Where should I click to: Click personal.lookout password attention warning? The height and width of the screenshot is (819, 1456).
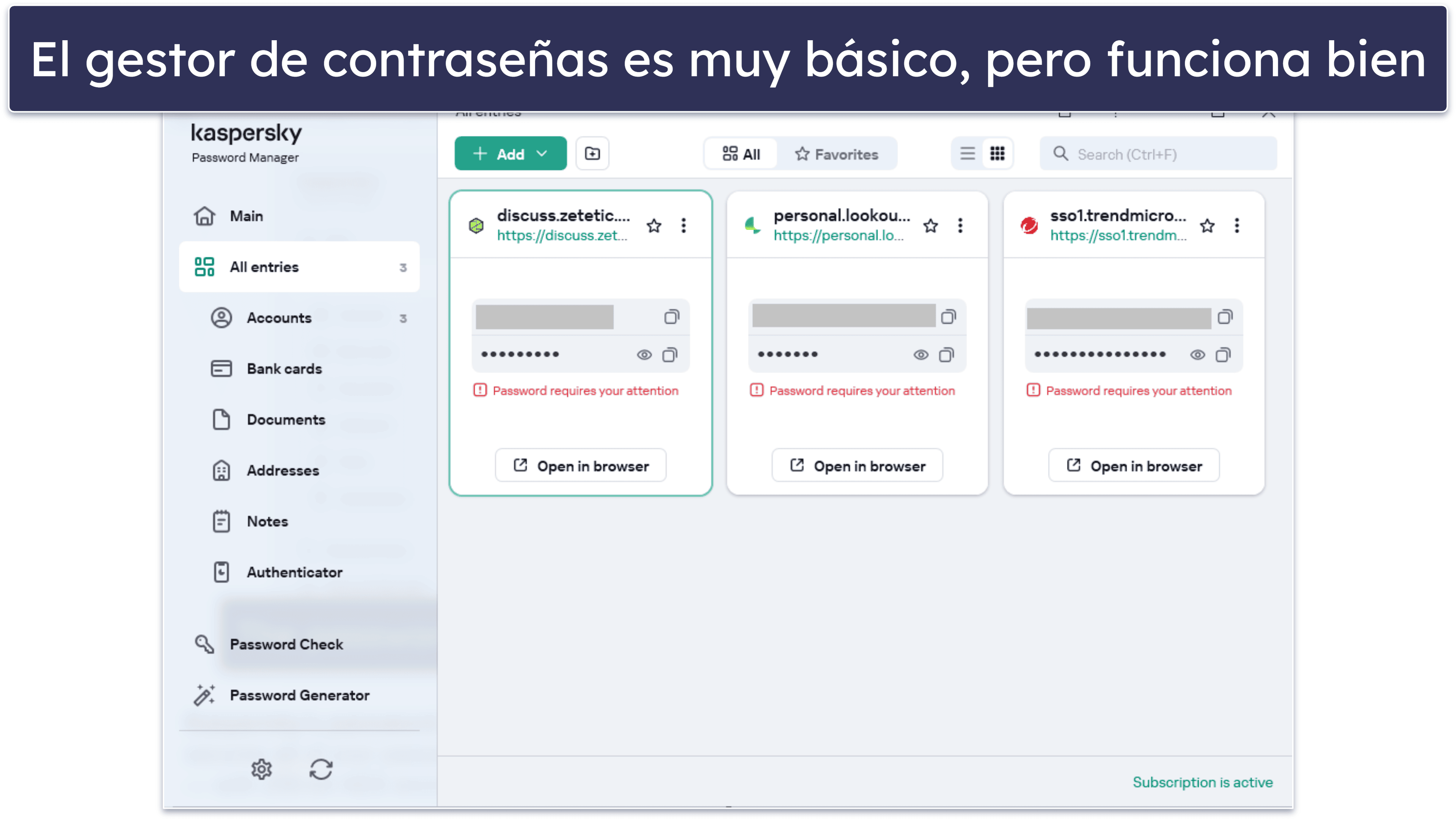[852, 391]
